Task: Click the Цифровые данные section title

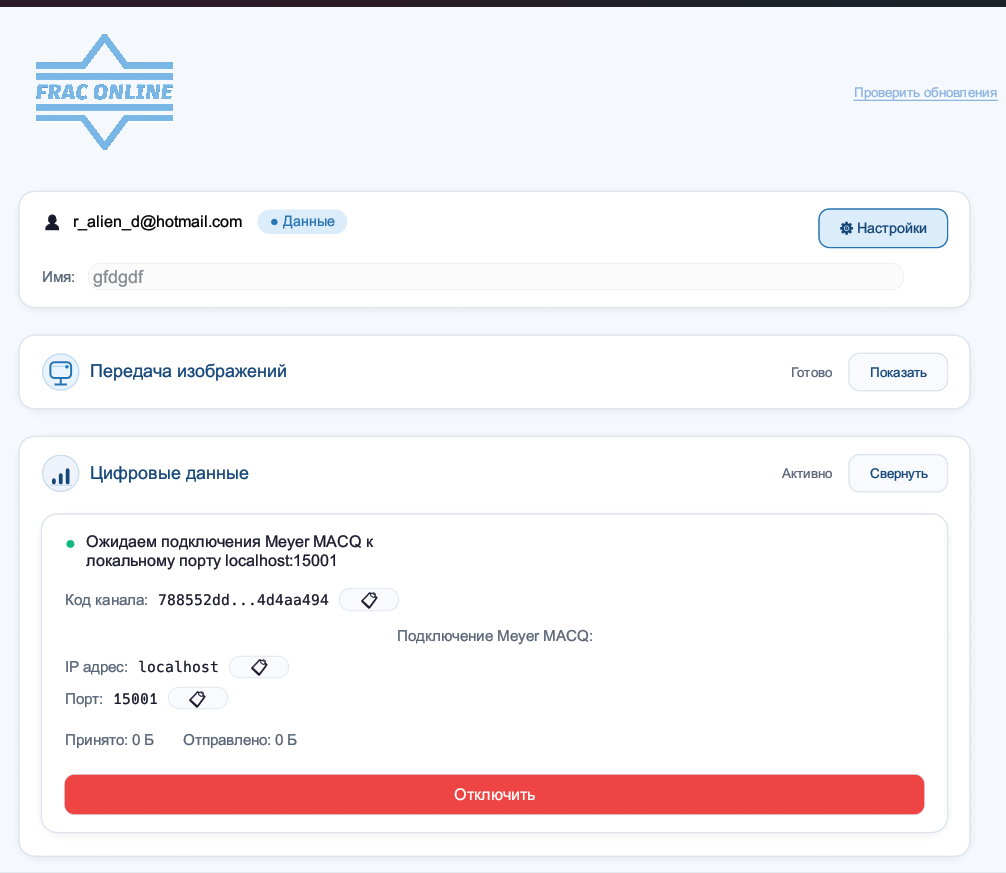Action: 169,474
